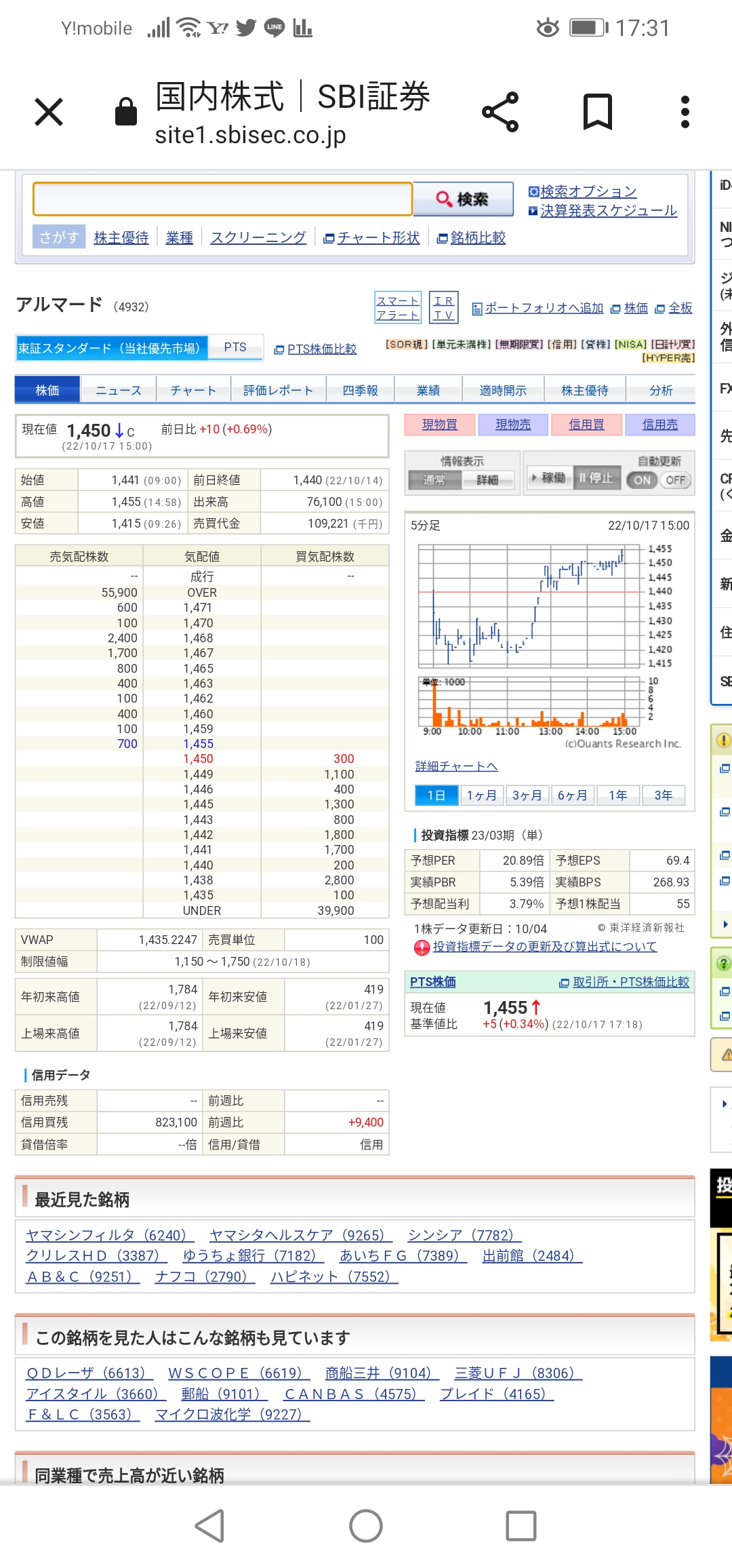Select 詳細 information display mode

[x=487, y=480]
